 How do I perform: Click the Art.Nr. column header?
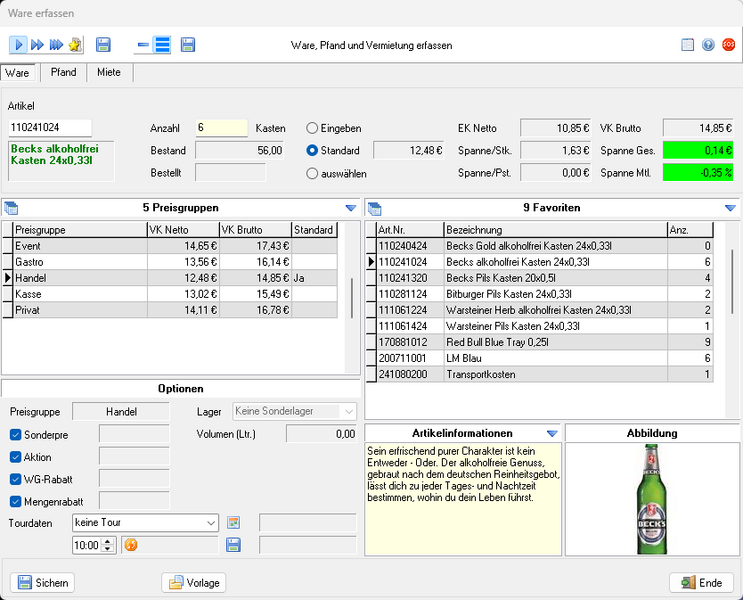click(410, 230)
